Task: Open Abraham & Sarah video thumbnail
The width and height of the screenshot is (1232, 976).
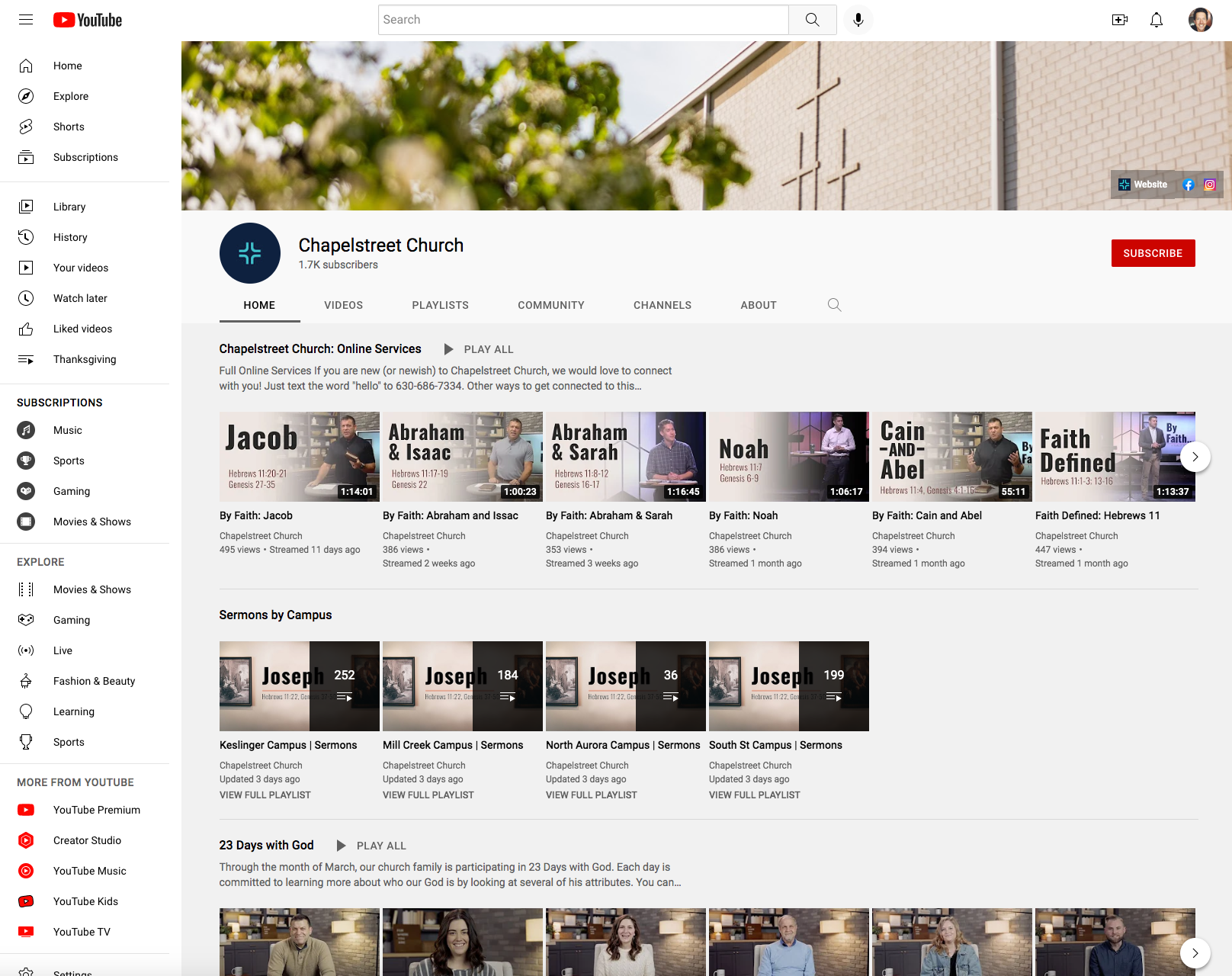Action: (x=626, y=457)
